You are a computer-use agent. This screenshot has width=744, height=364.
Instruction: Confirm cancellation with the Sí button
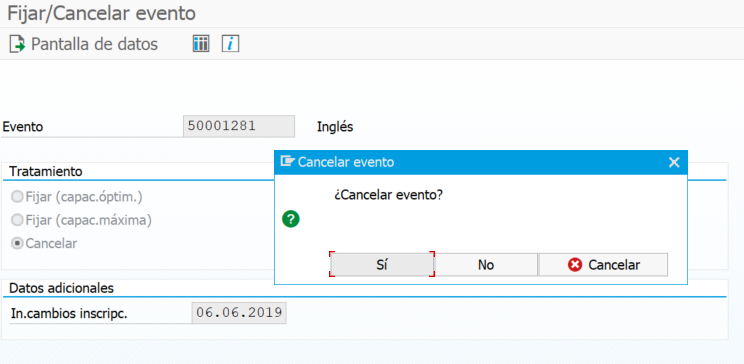382,265
